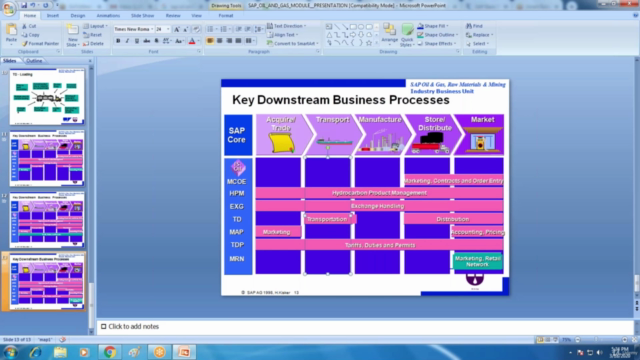Open the Shape Fill dropdown

click(433, 26)
